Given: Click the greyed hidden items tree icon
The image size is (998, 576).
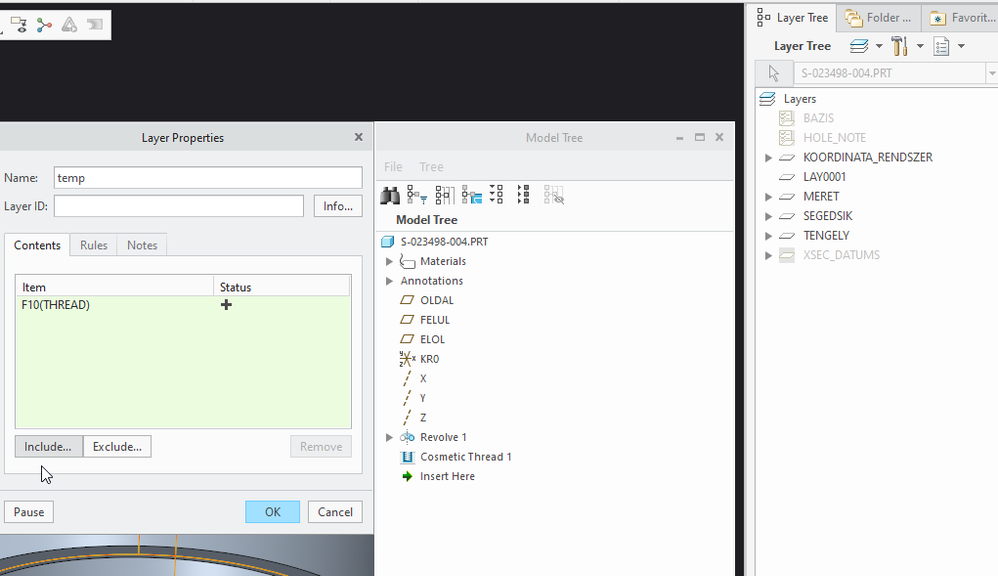Looking at the screenshot, I should [x=554, y=195].
